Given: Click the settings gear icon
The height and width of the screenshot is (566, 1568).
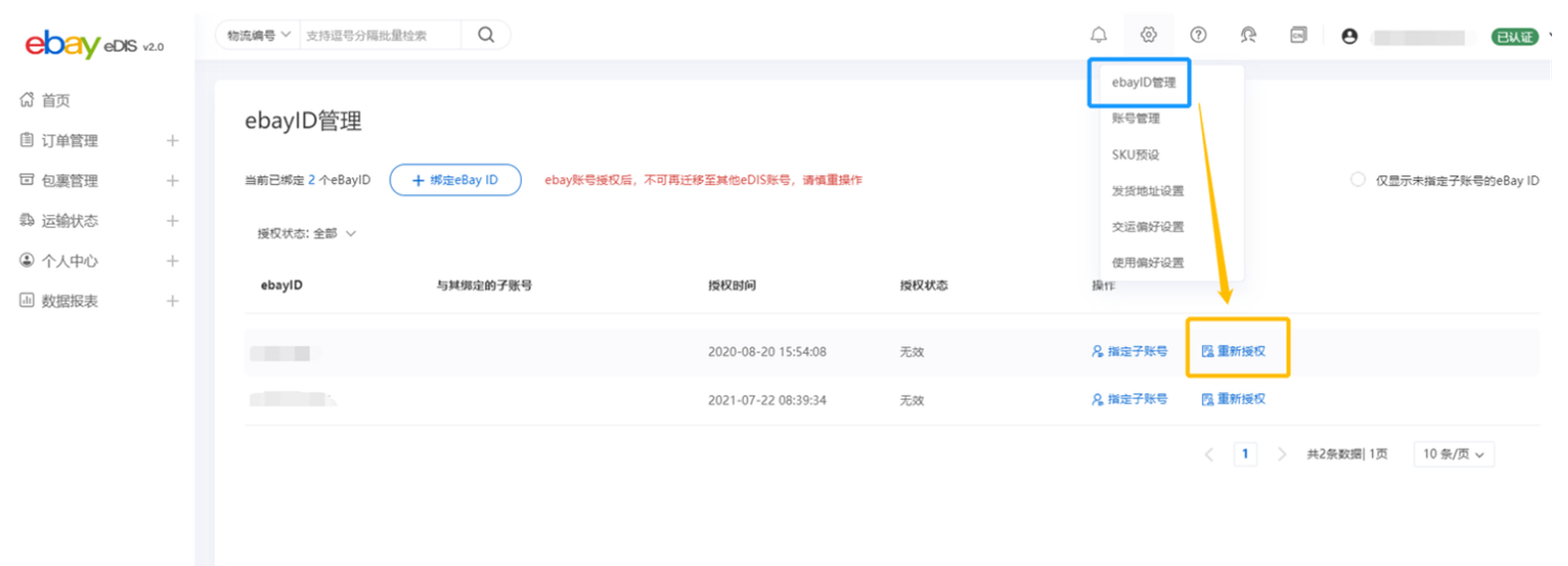Looking at the screenshot, I should (1148, 35).
